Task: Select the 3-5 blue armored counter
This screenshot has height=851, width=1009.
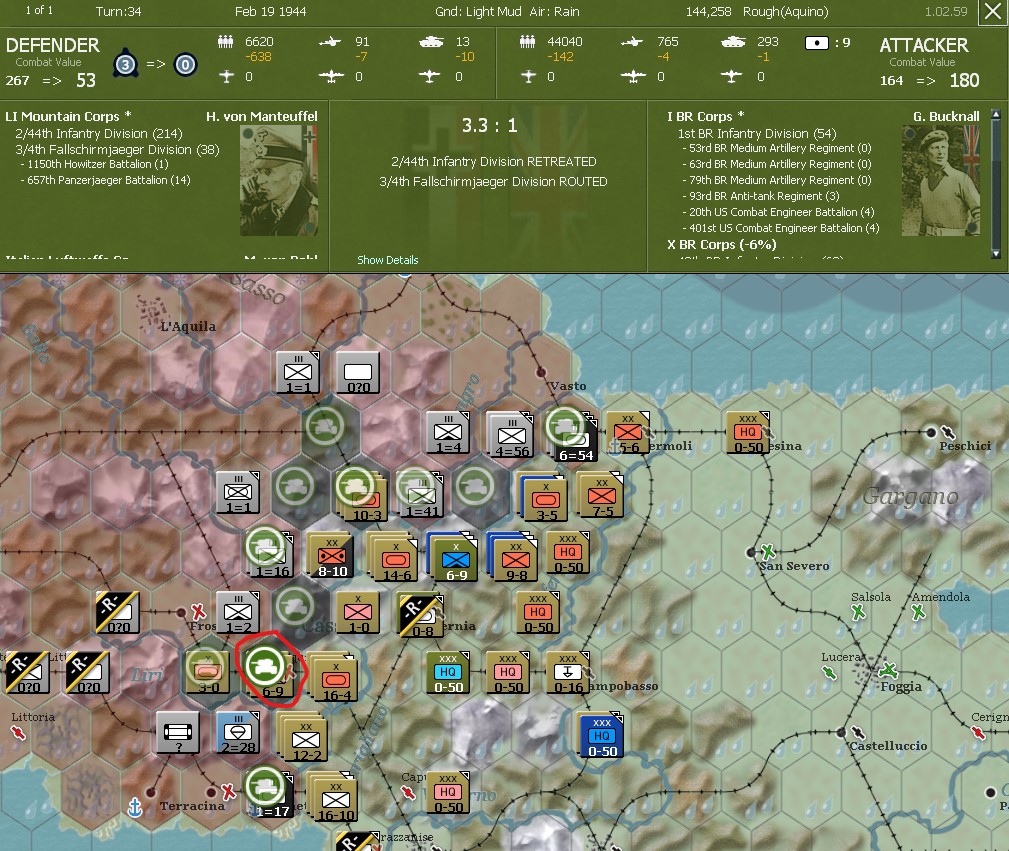Action: click(546, 500)
